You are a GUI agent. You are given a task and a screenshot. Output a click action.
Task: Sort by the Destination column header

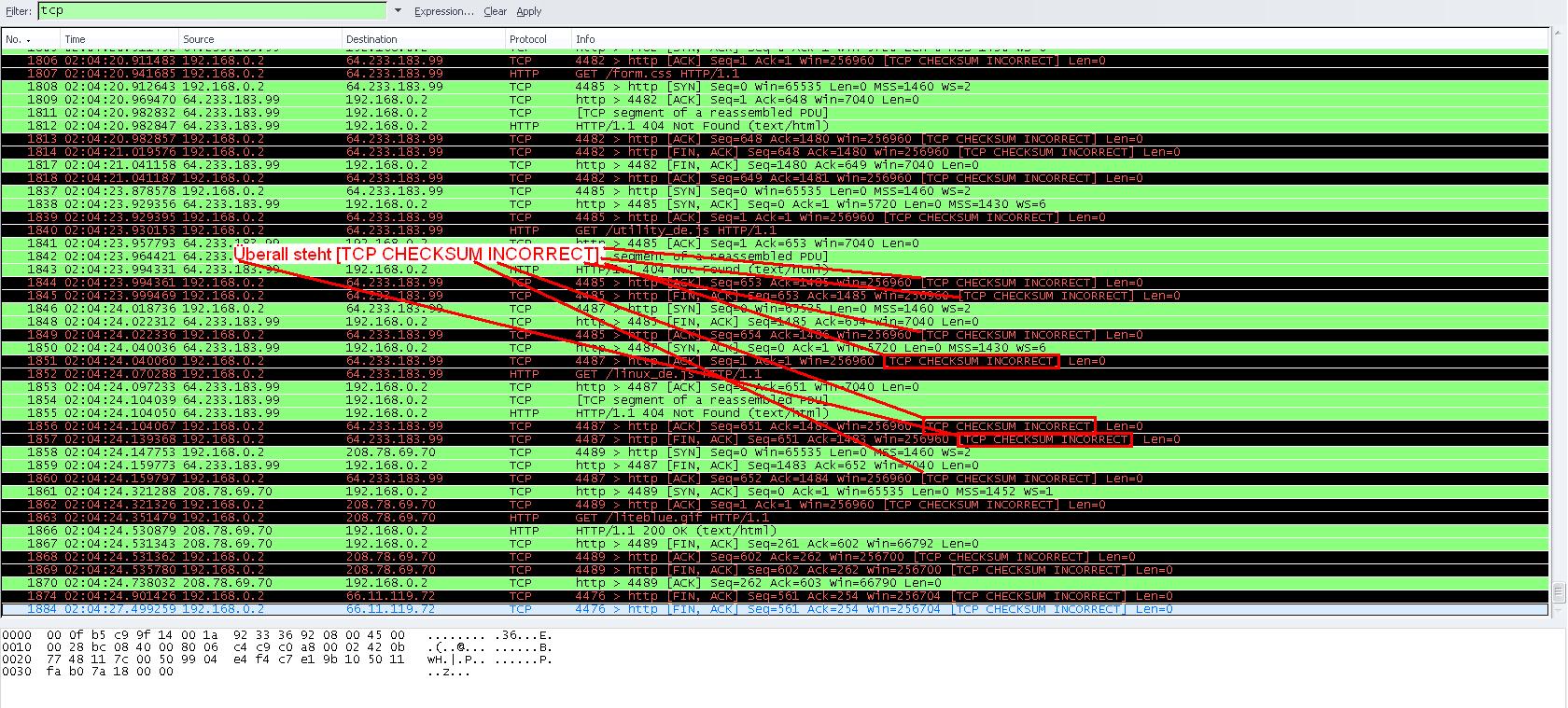coord(371,39)
